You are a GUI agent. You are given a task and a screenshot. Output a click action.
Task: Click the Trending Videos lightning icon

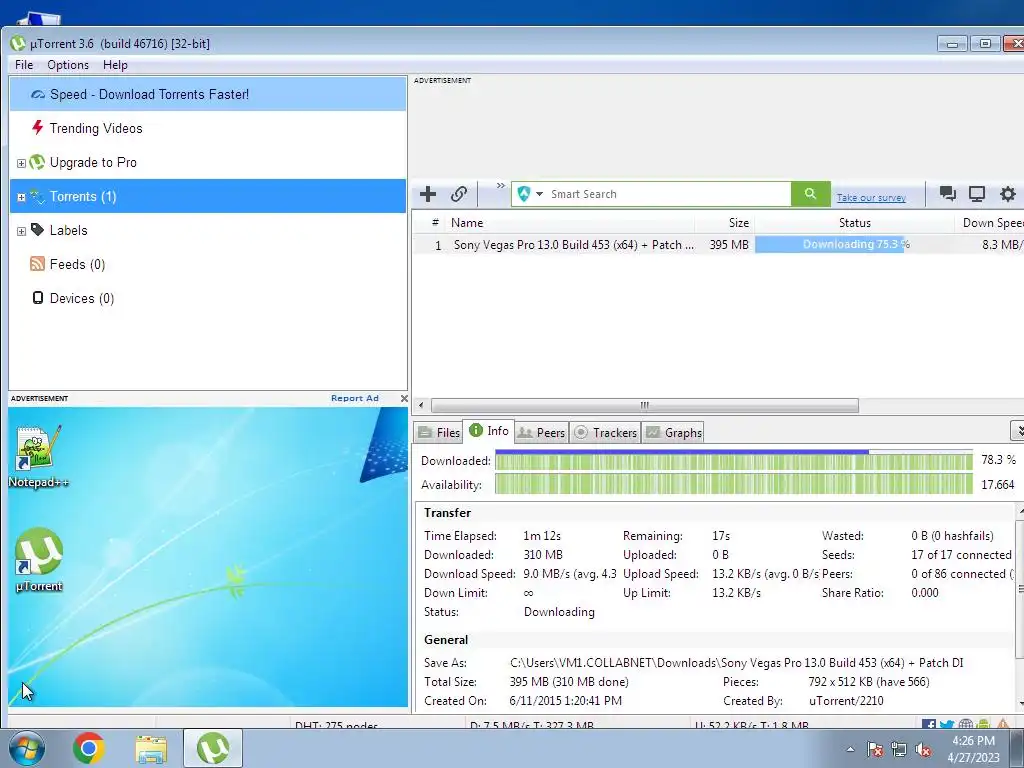tap(38, 128)
